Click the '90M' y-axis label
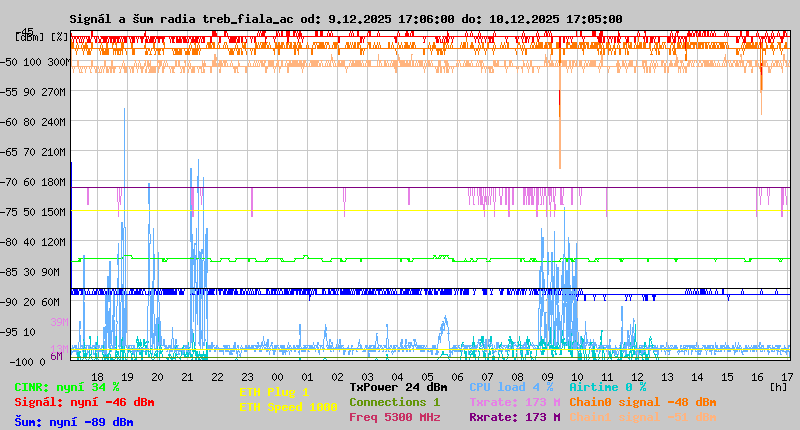 [x=51, y=272]
